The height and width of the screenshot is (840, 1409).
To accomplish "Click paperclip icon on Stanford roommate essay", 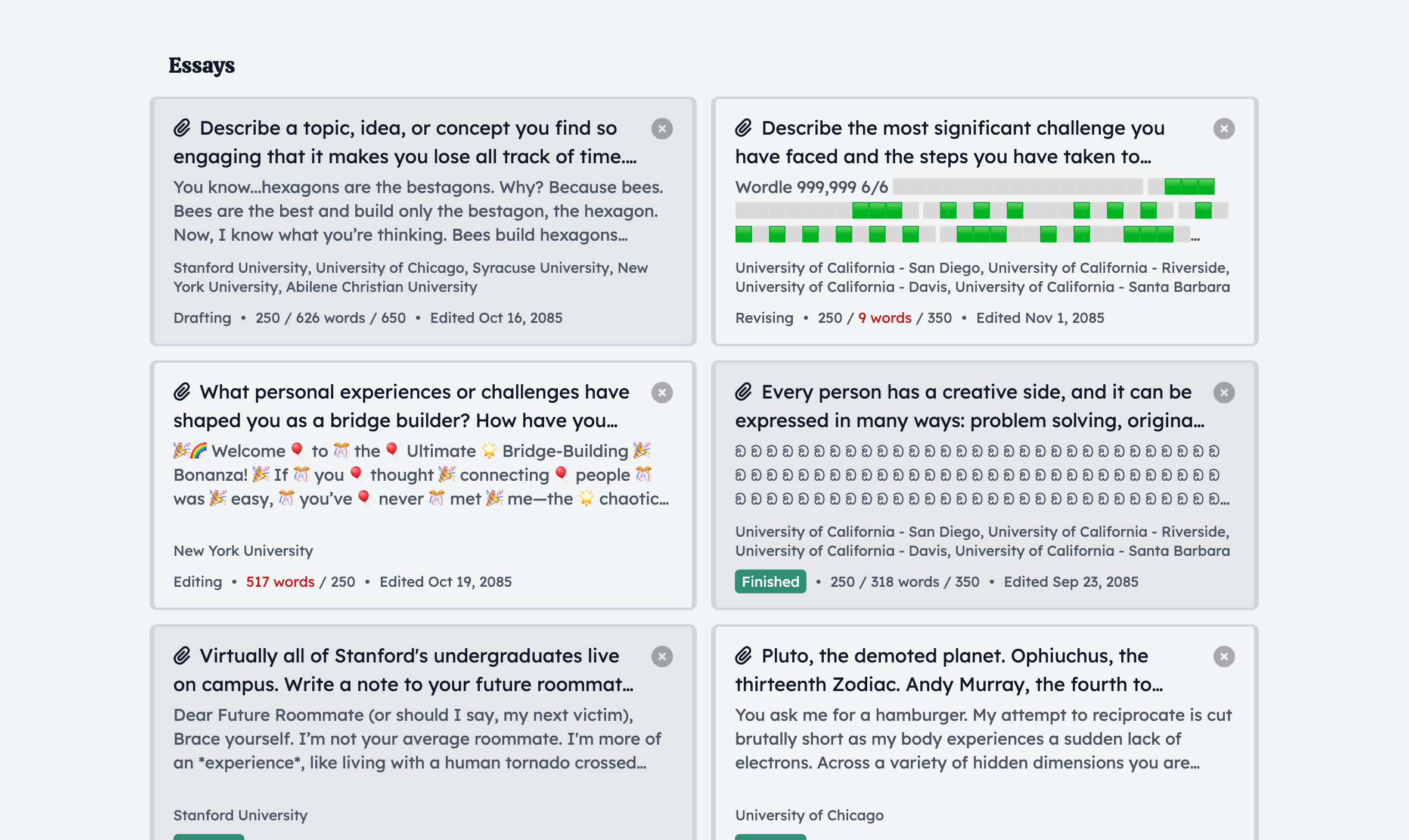I will pyautogui.click(x=182, y=656).
